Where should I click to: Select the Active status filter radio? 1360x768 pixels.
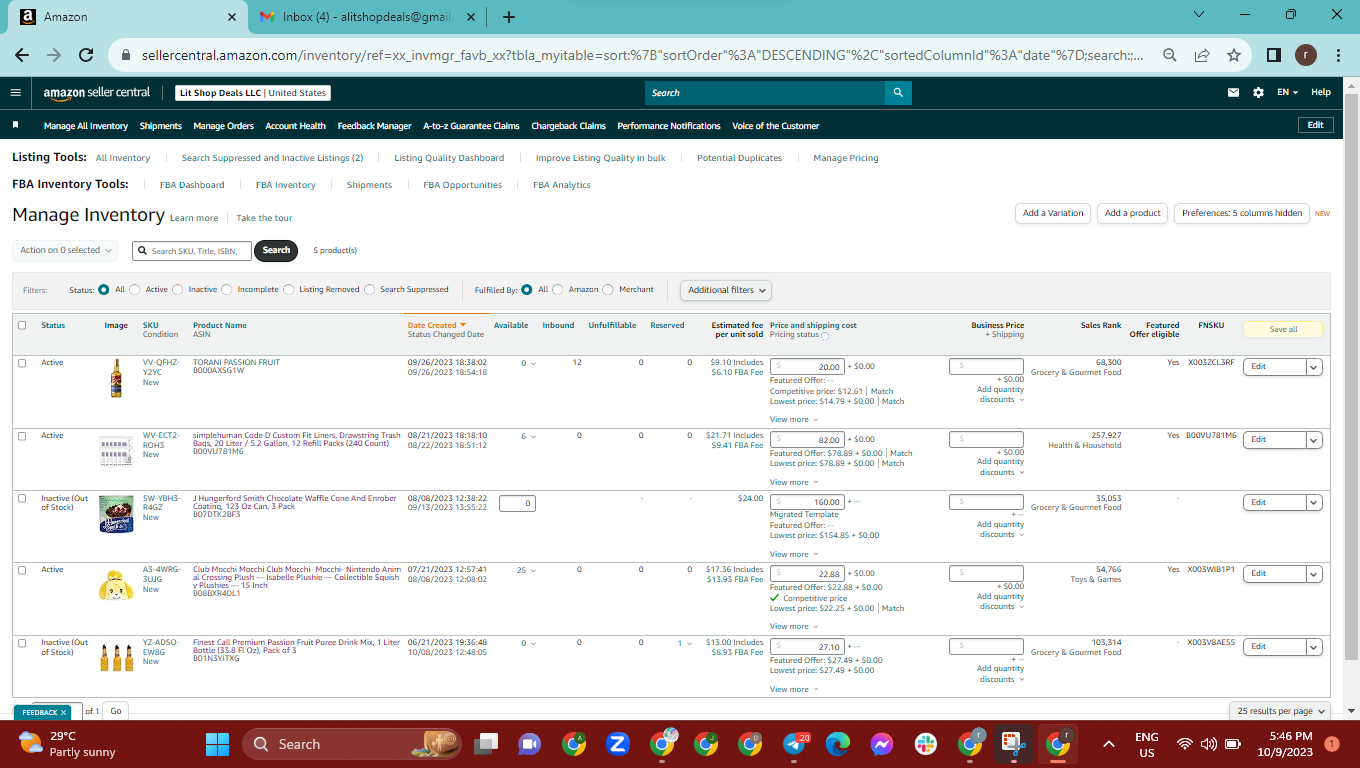pyautogui.click(x=135, y=290)
